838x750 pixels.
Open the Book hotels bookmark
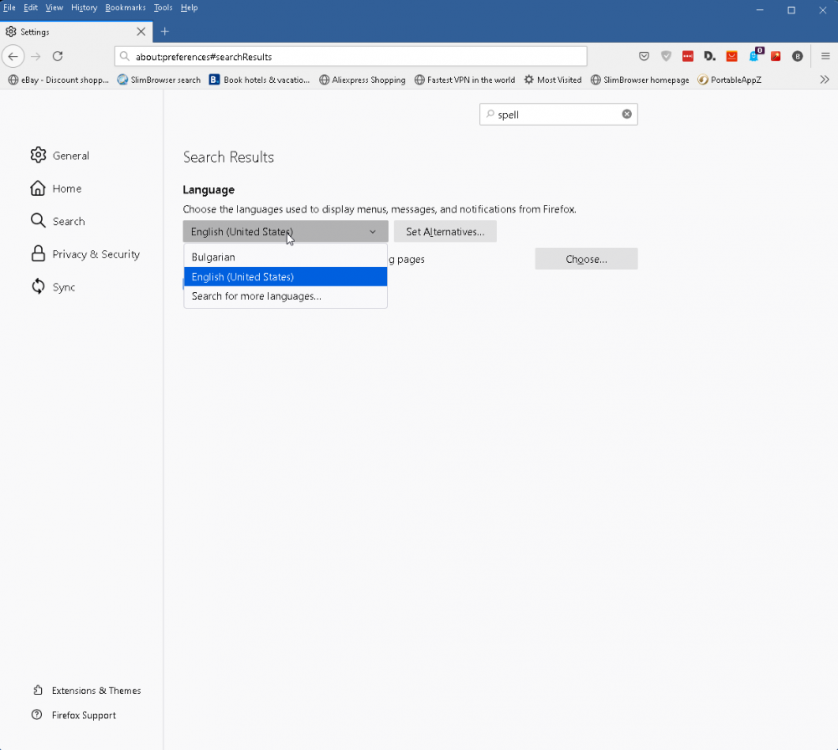click(260, 80)
